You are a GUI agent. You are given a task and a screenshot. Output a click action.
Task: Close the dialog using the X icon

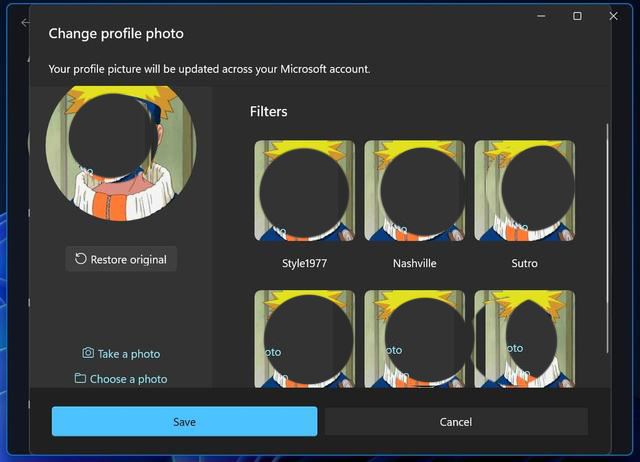613,16
